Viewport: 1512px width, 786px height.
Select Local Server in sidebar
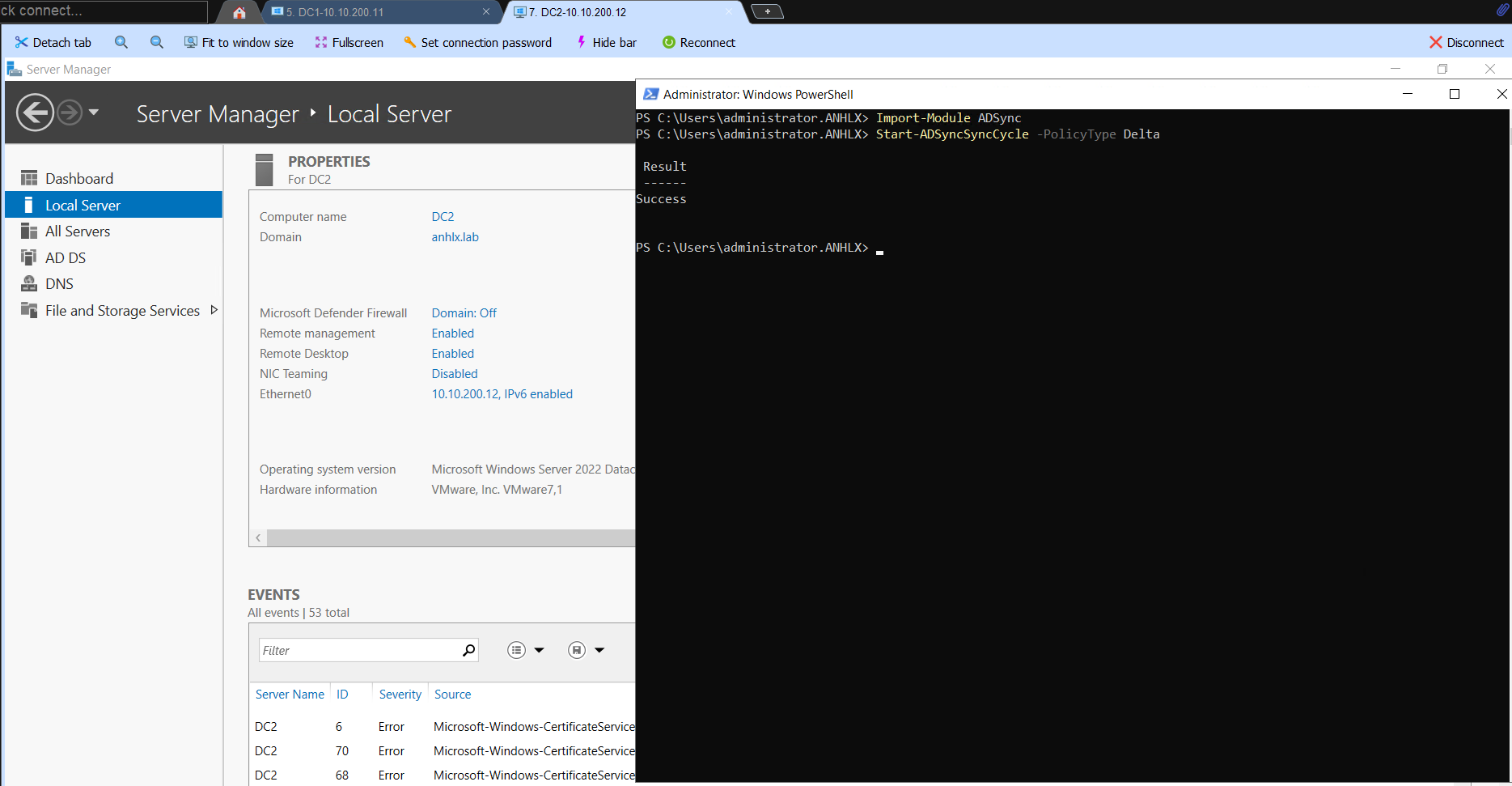[113, 205]
